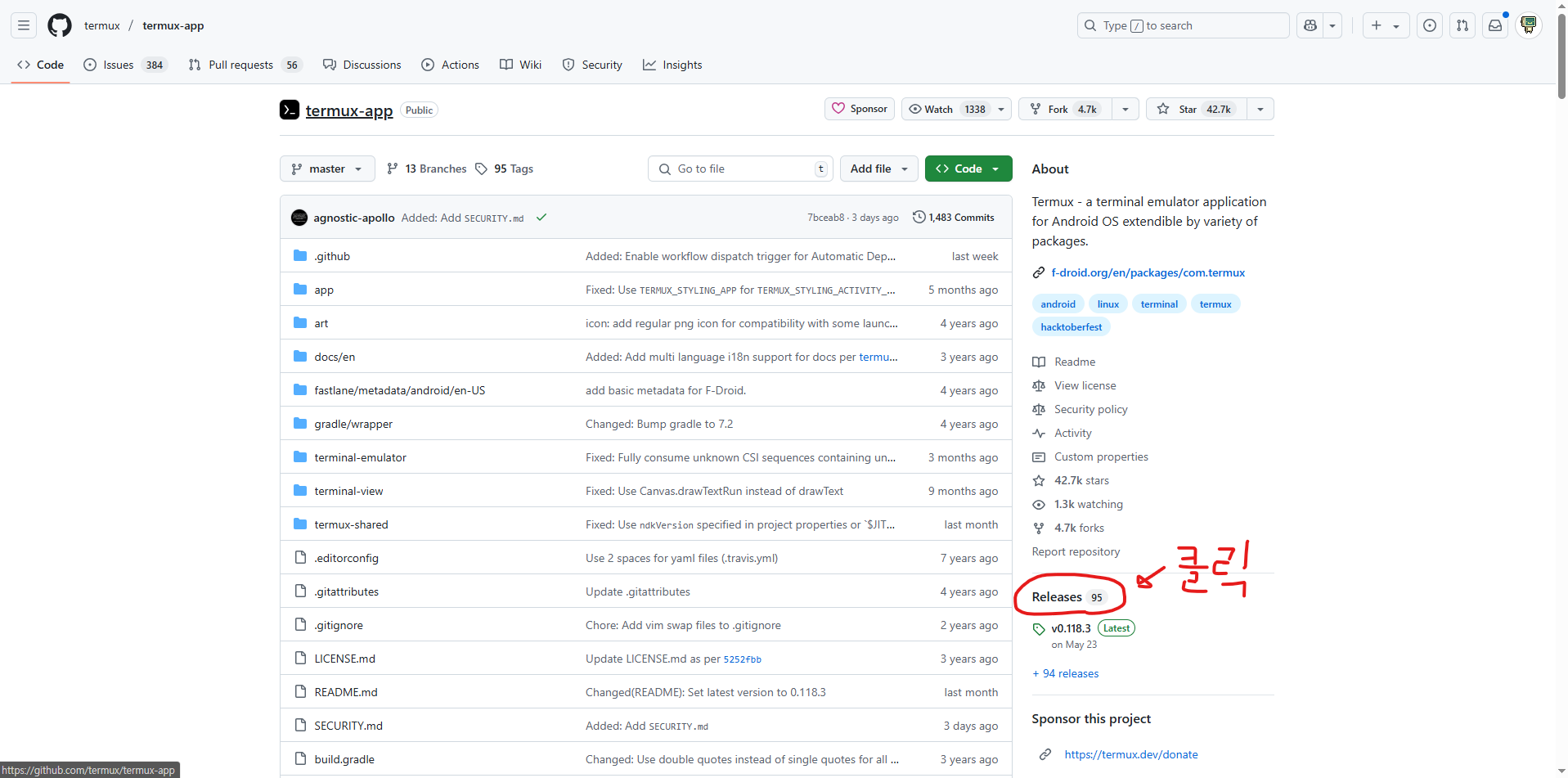The height and width of the screenshot is (778, 1568).
Task: Open termux.dev/donate sponsor link
Action: tap(1131, 754)
